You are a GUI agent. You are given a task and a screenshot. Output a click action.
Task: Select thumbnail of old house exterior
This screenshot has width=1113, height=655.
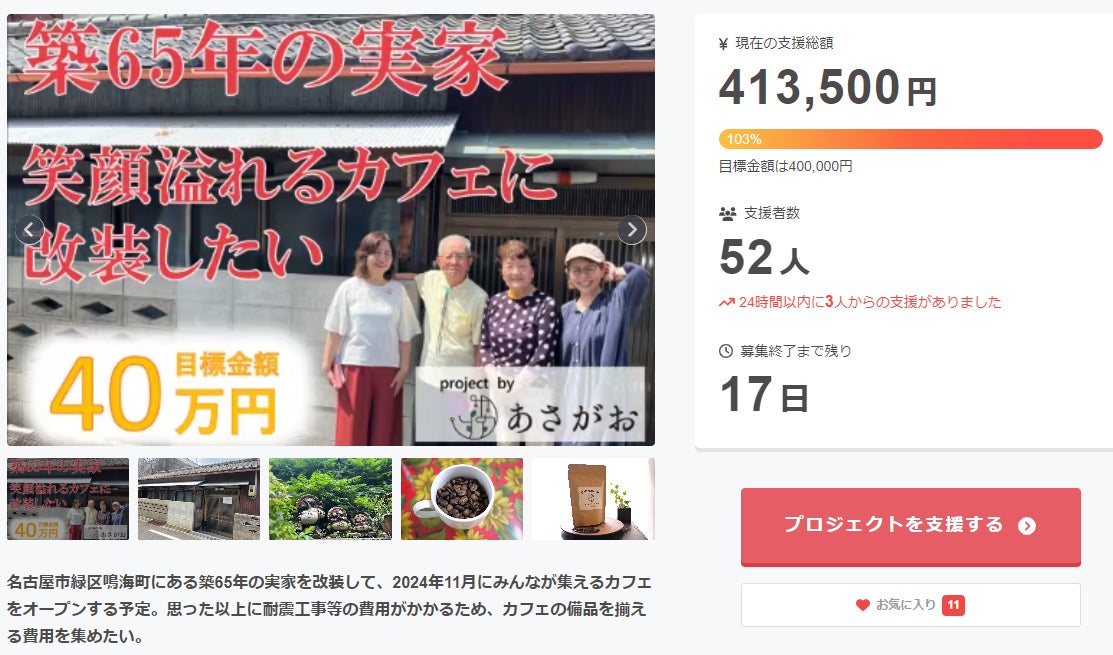[199, 499]
